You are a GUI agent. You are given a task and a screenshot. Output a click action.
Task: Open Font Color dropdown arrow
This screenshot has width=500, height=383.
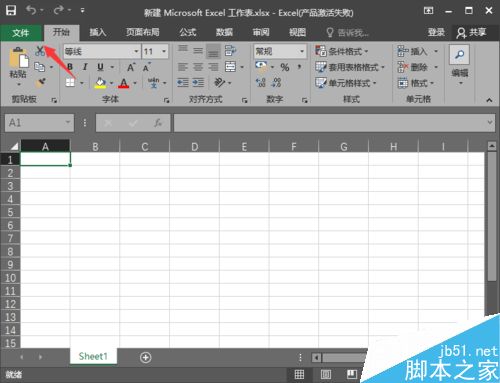(135, 83)
